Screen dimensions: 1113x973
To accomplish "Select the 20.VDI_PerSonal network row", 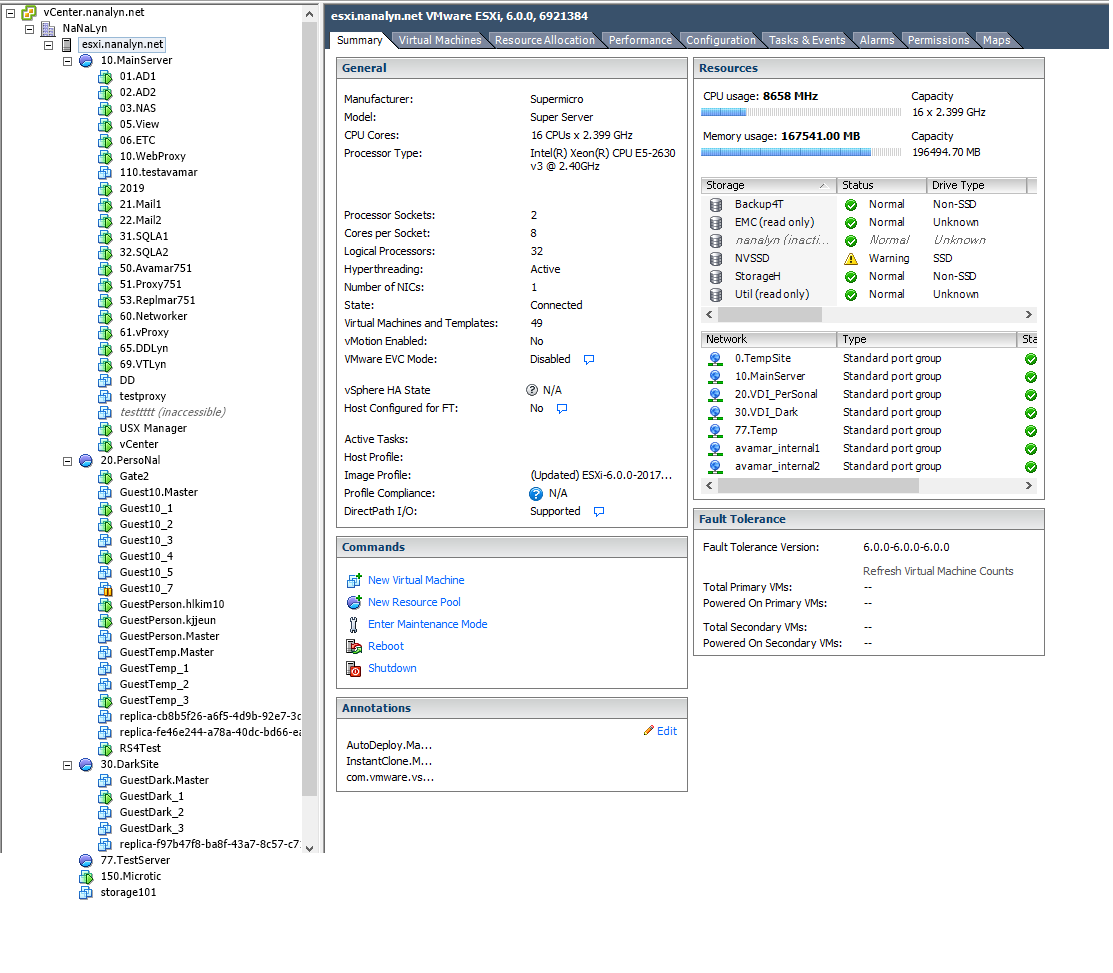I will click(x=869, y=395).
